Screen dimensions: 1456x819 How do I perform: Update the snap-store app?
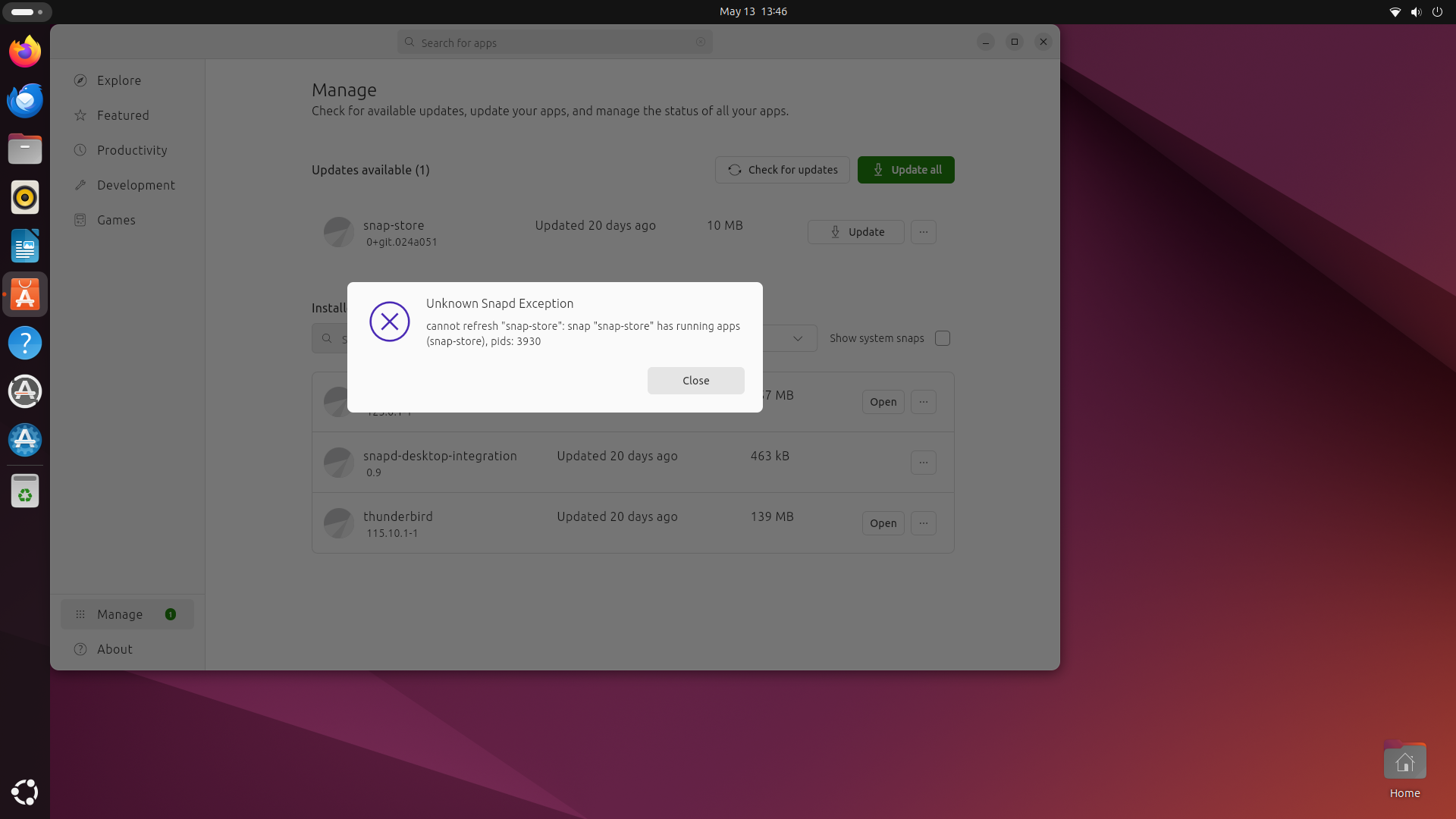coord(855,232)
